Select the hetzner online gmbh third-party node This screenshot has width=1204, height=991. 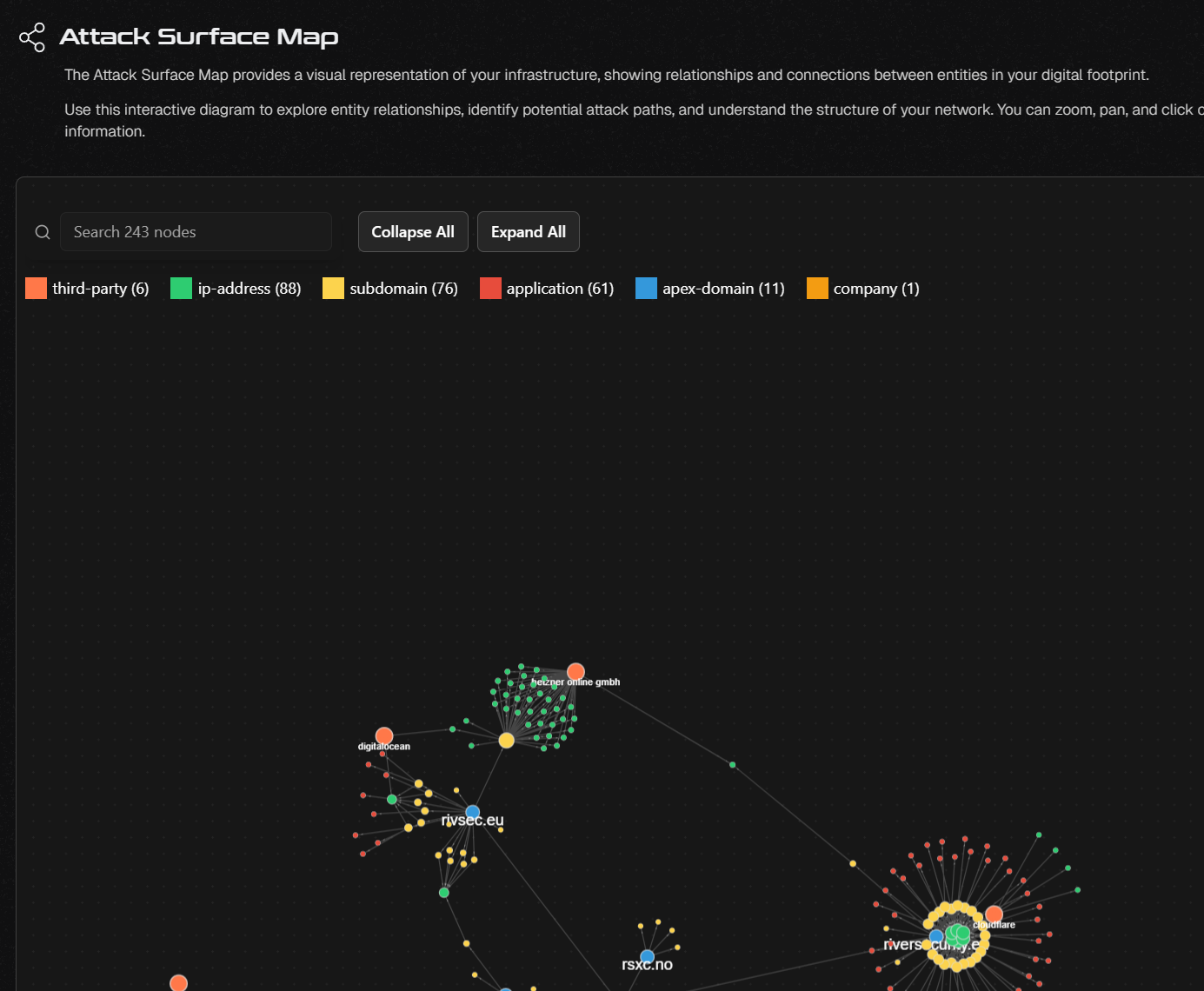pyautogui.click(x=575, y=672)
